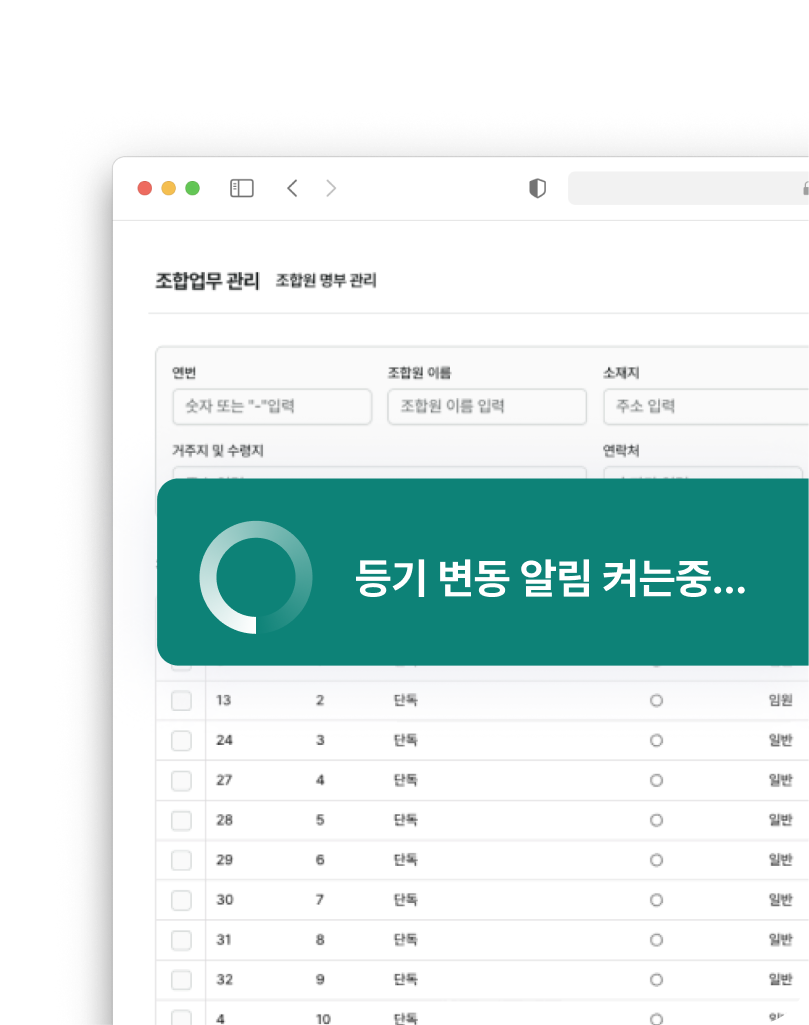Click the 거주지 및 수령지 label
Image resolution: width=809 pixels, height=1025 pixels.
(x=218, y=450)
